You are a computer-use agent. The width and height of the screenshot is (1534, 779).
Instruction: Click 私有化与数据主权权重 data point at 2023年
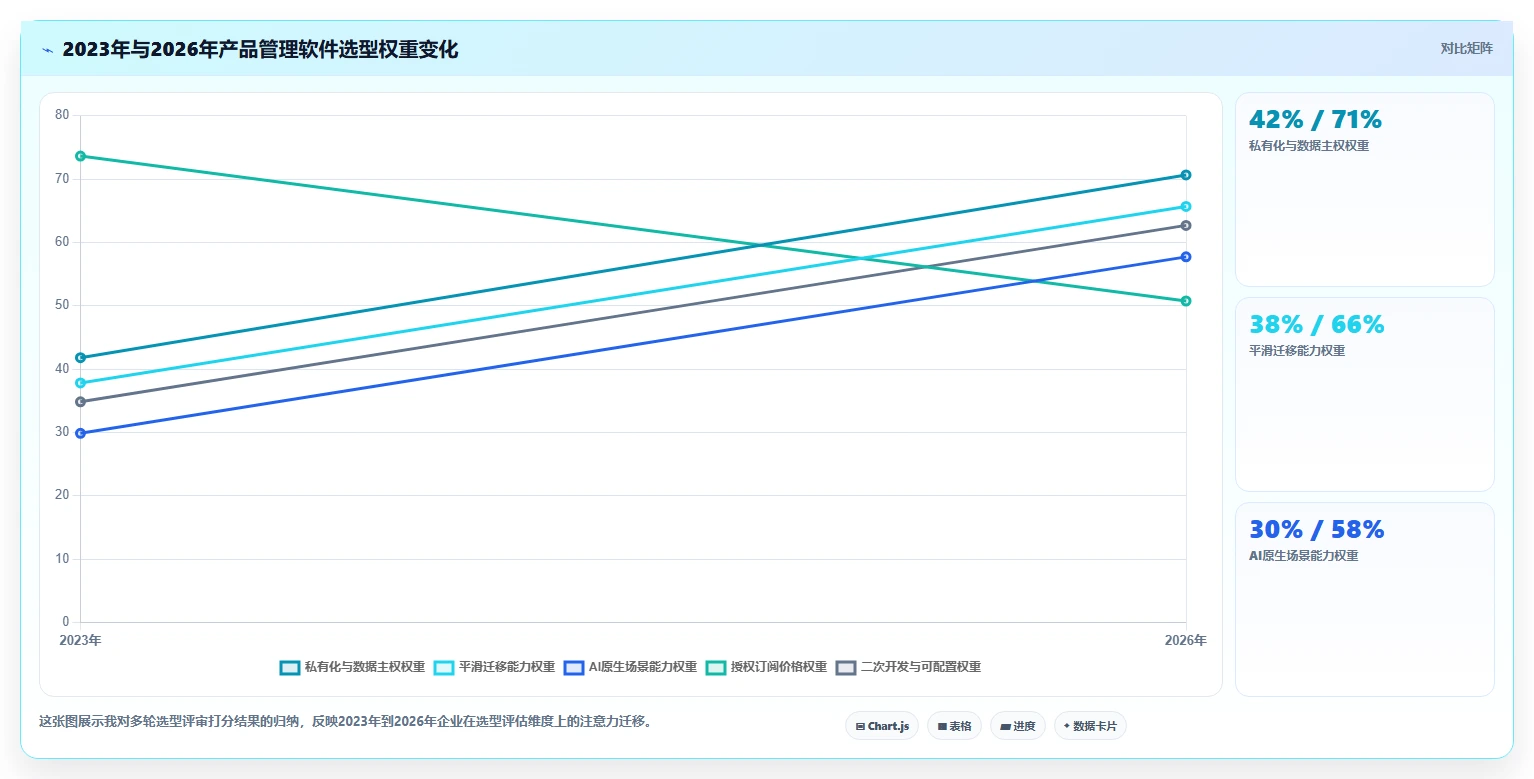point(80,358)
